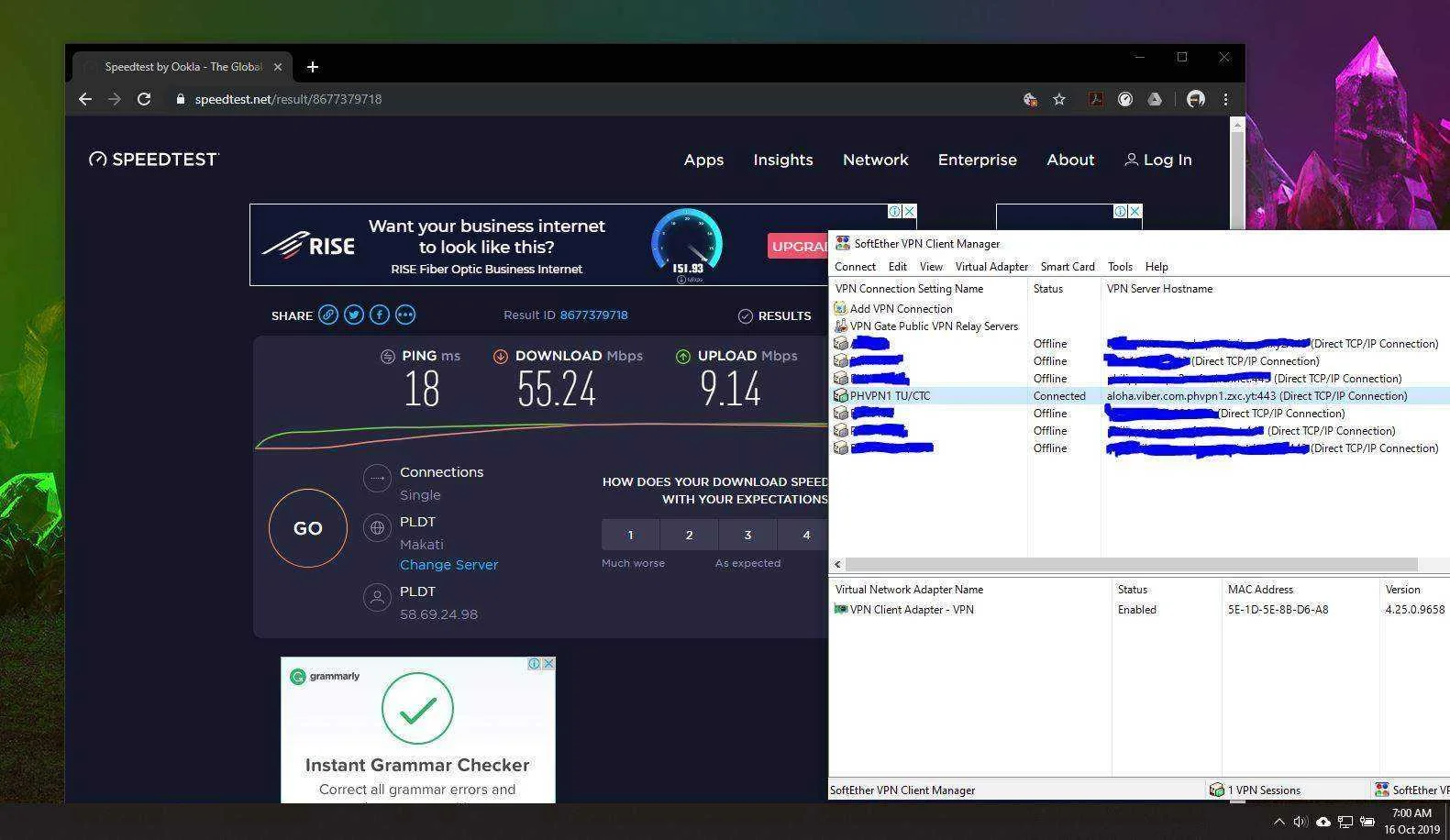Go forward in Chrome browser
Image resolution: width=1450 pixels, height=840 pixels.
coord(115,99)
